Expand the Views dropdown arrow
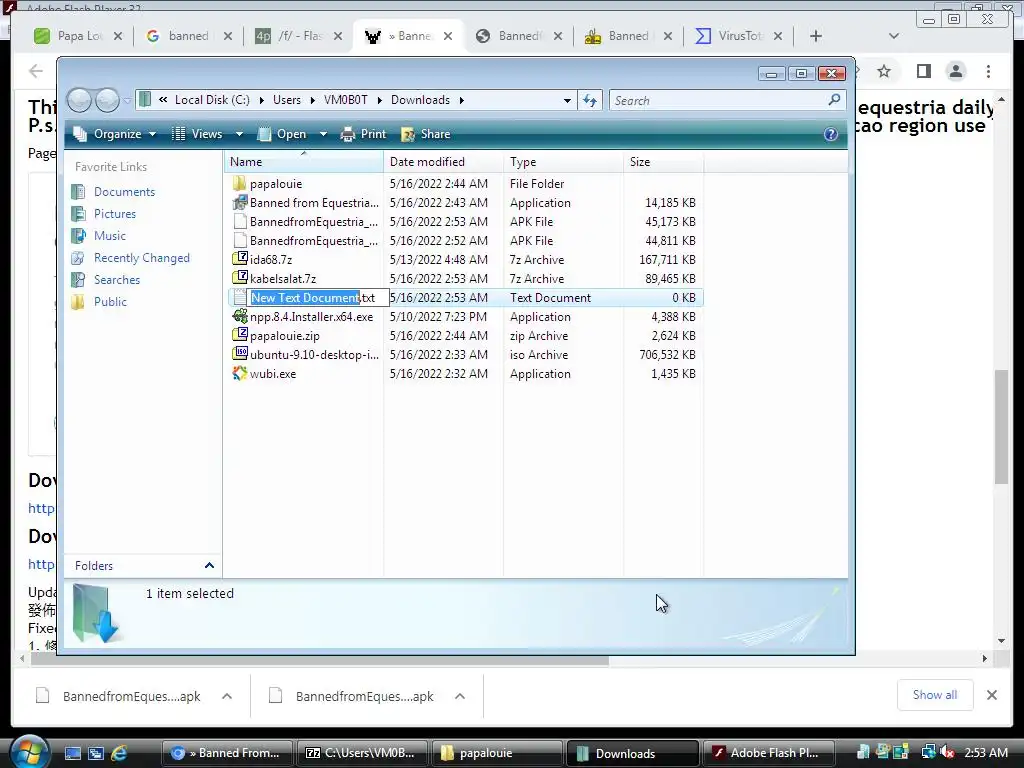Viewport: 1024px width, 768px height. coord(239,135)
